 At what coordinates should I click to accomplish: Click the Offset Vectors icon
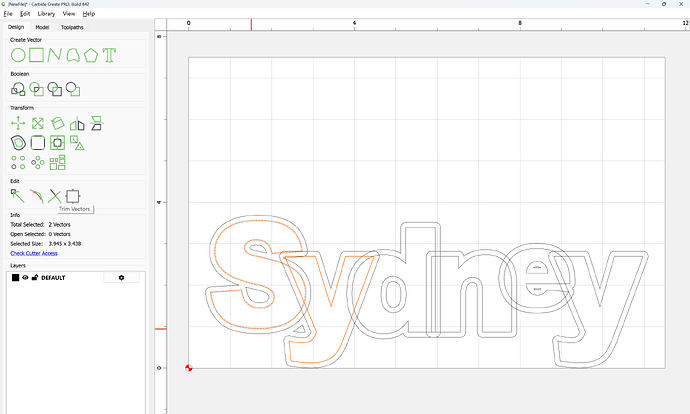(18, 143)
